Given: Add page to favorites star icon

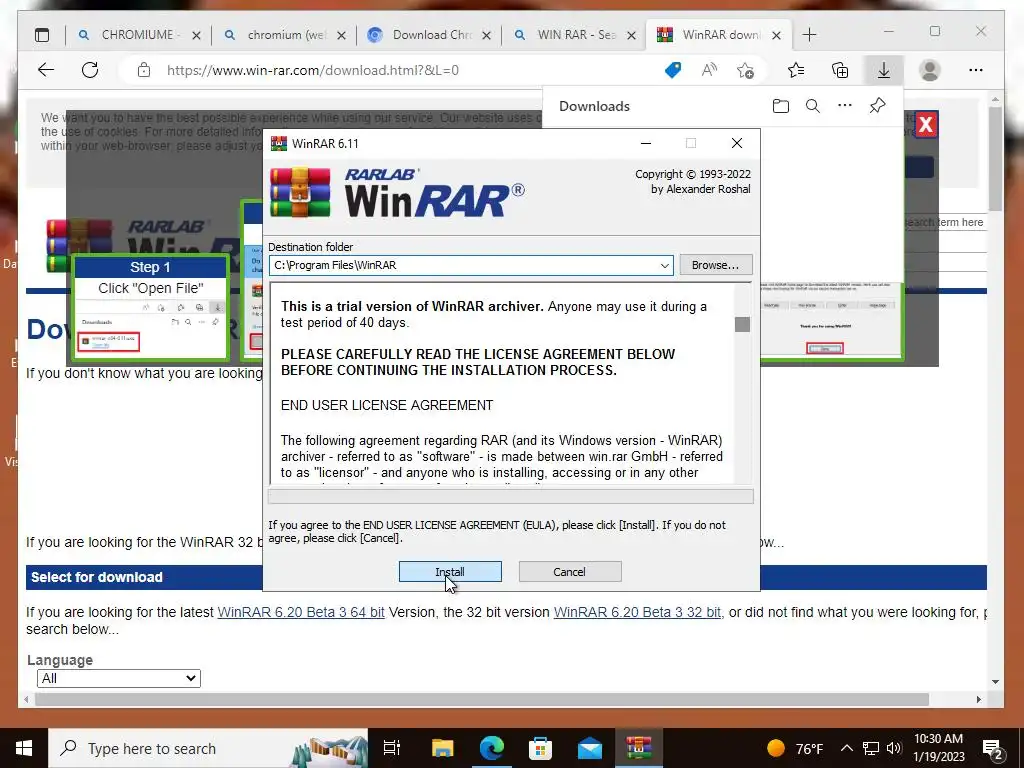Looking at the screenshot, I should coord(745,70).
